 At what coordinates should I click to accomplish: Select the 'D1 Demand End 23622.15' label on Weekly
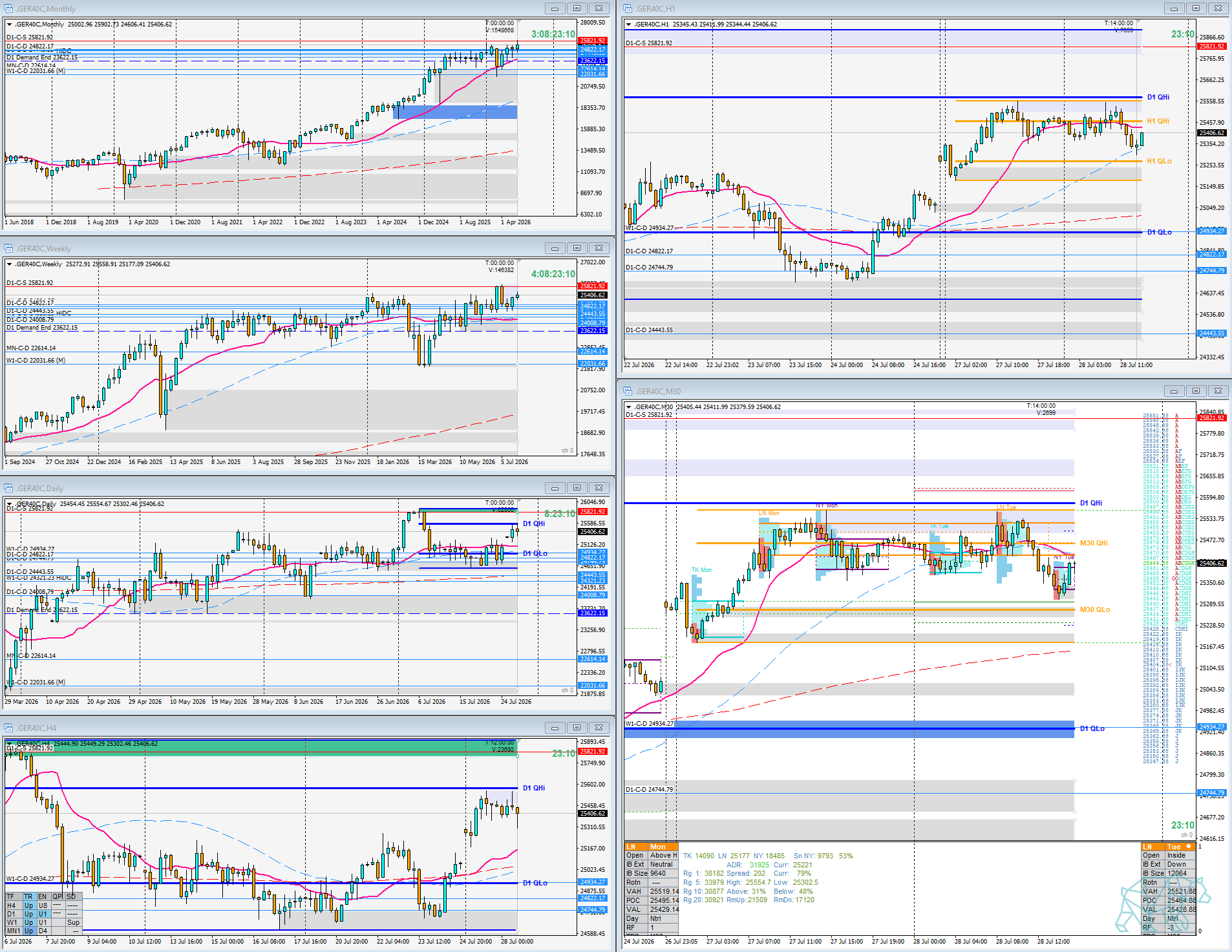(x=42, y=328)
